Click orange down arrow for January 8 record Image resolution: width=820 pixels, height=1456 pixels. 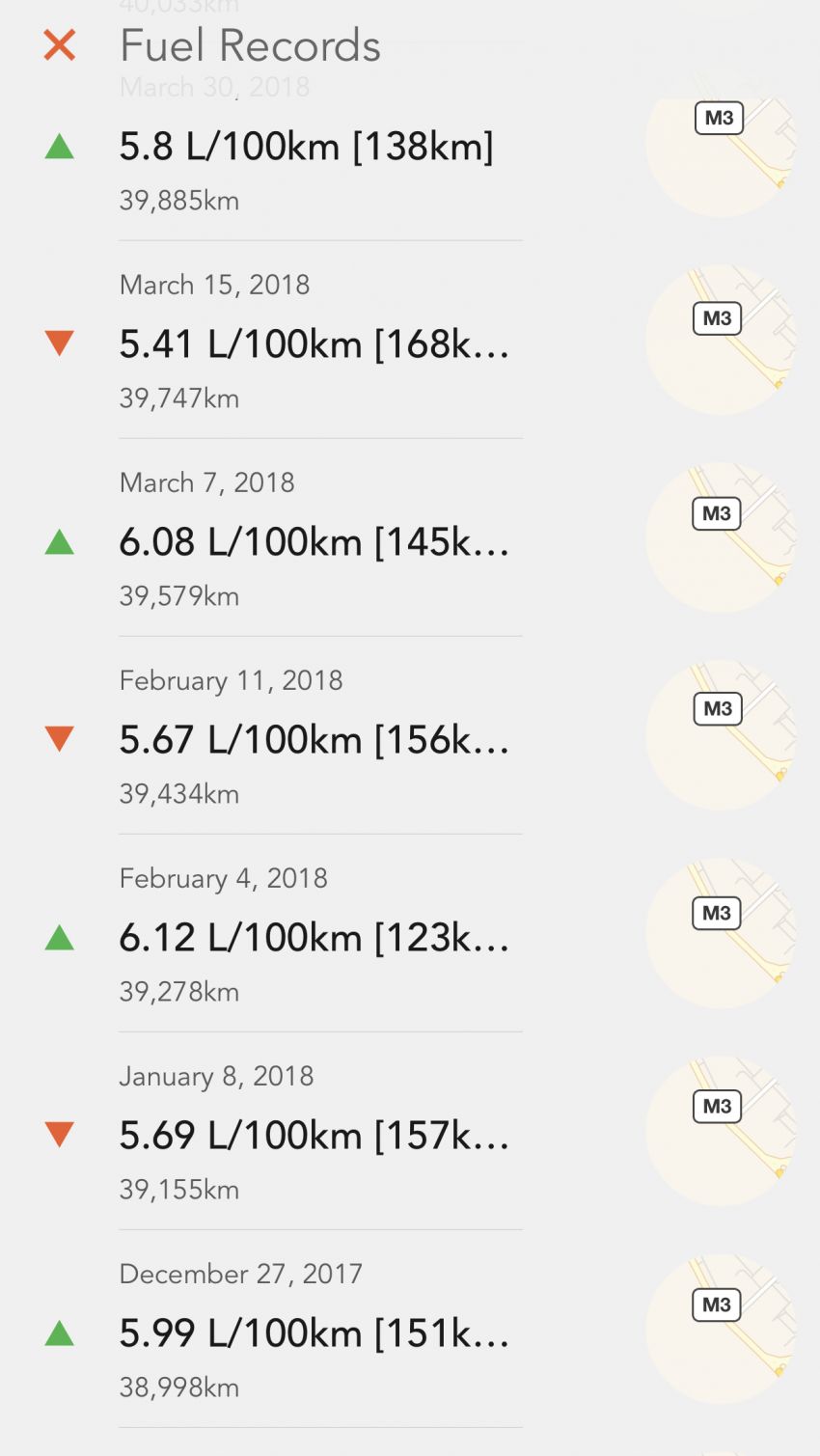click(x=60, y=1135)
